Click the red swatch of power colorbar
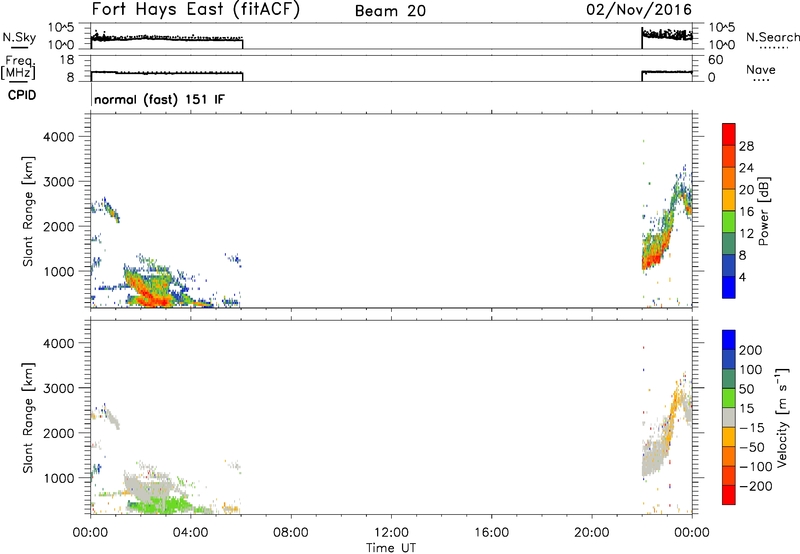This screenshot has width=800, height=554. click(729, 134)
